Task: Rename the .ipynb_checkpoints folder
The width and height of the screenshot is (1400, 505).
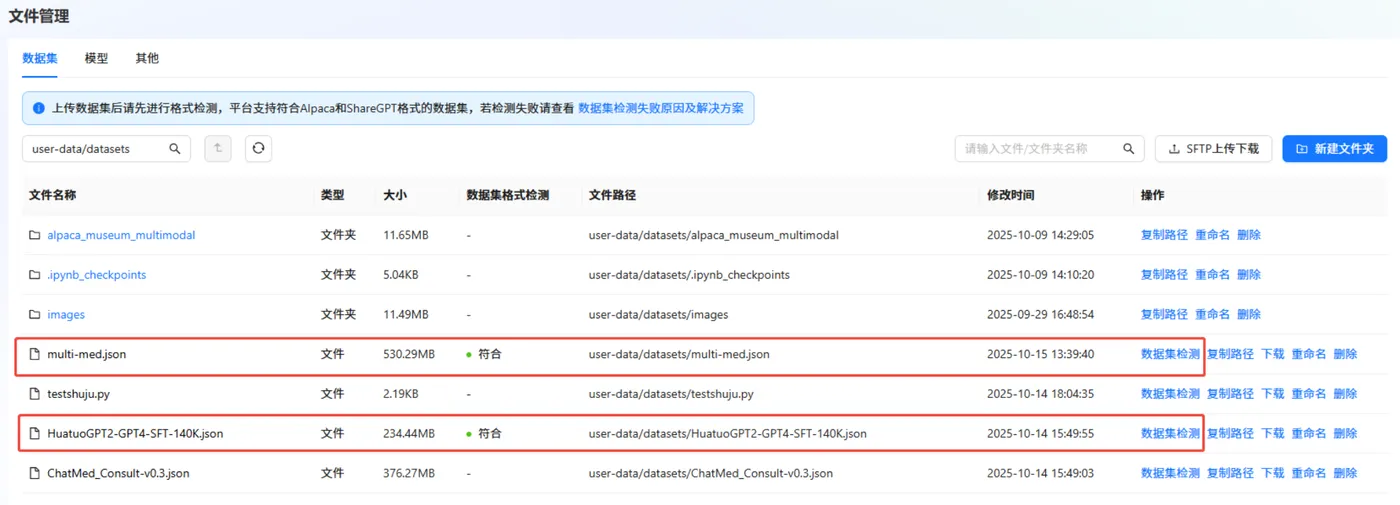Action: click(1212, 275)
